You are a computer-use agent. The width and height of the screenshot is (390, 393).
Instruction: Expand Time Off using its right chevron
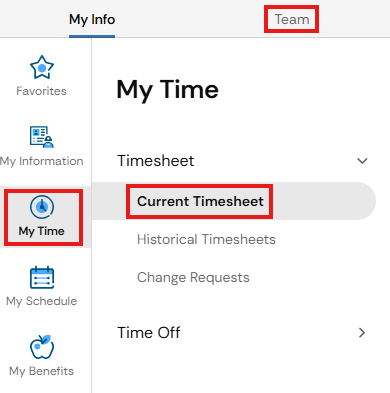pyautogui.click(x=362, y=333)
